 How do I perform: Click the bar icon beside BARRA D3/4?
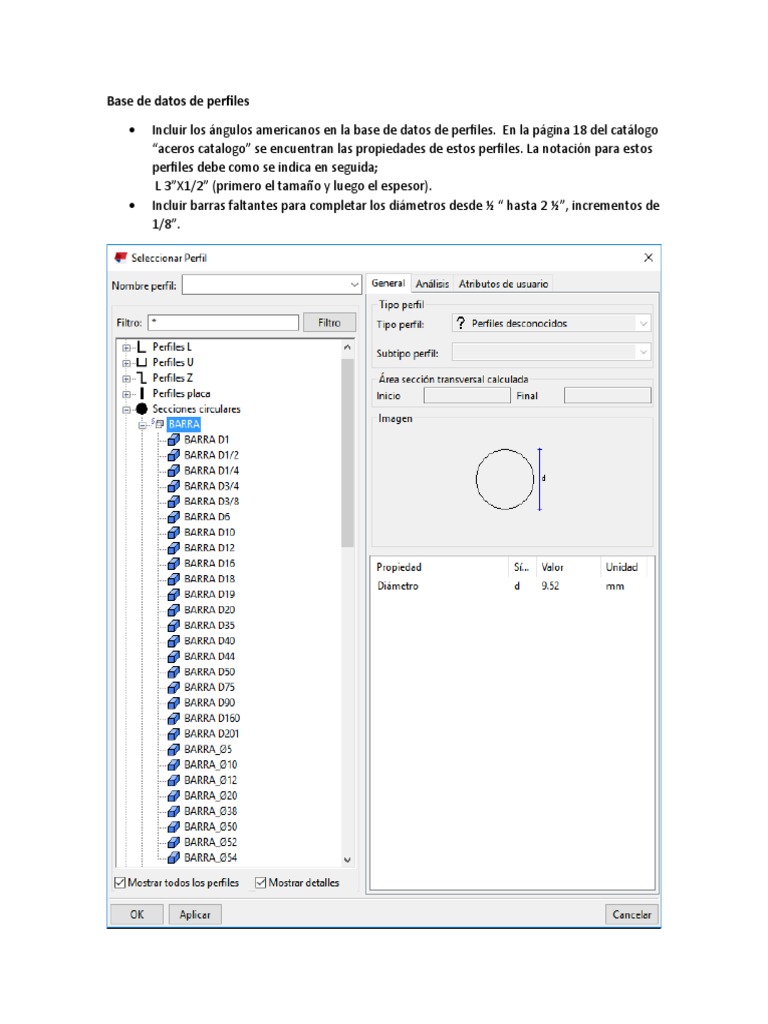click(x=173, y=485)
